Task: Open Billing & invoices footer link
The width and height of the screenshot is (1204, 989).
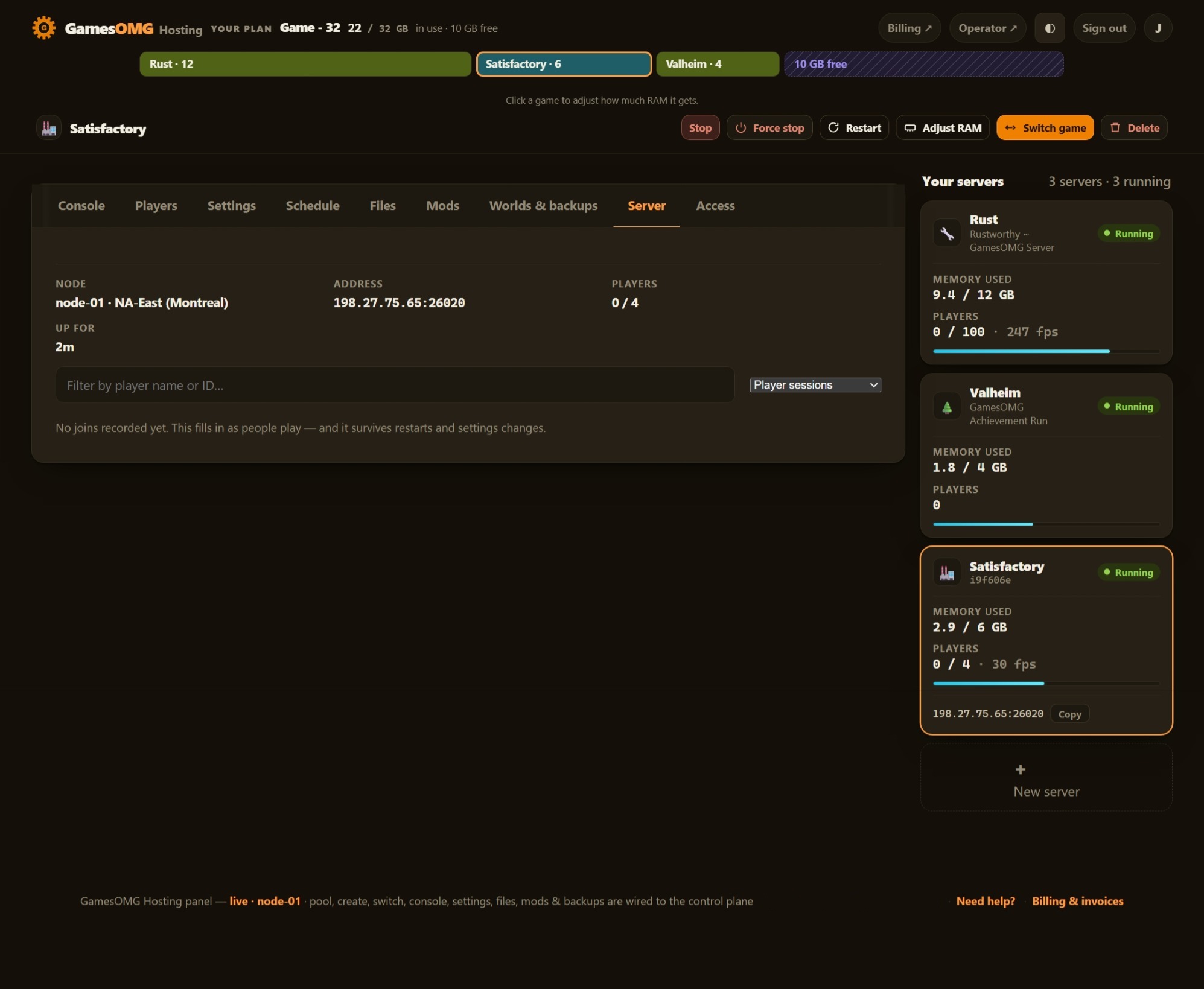Action: click(x=1077, y=901)
